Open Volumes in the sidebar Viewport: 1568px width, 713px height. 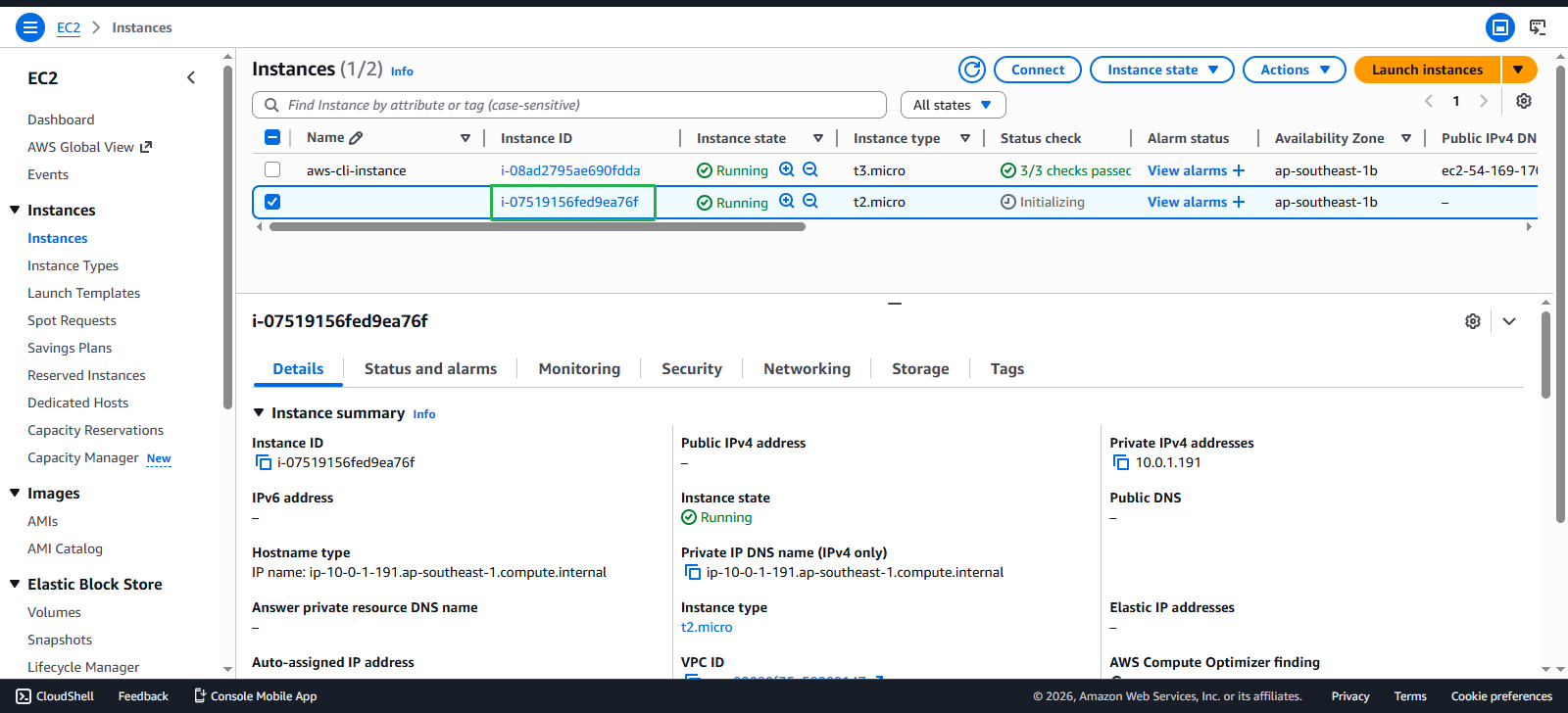54,612
